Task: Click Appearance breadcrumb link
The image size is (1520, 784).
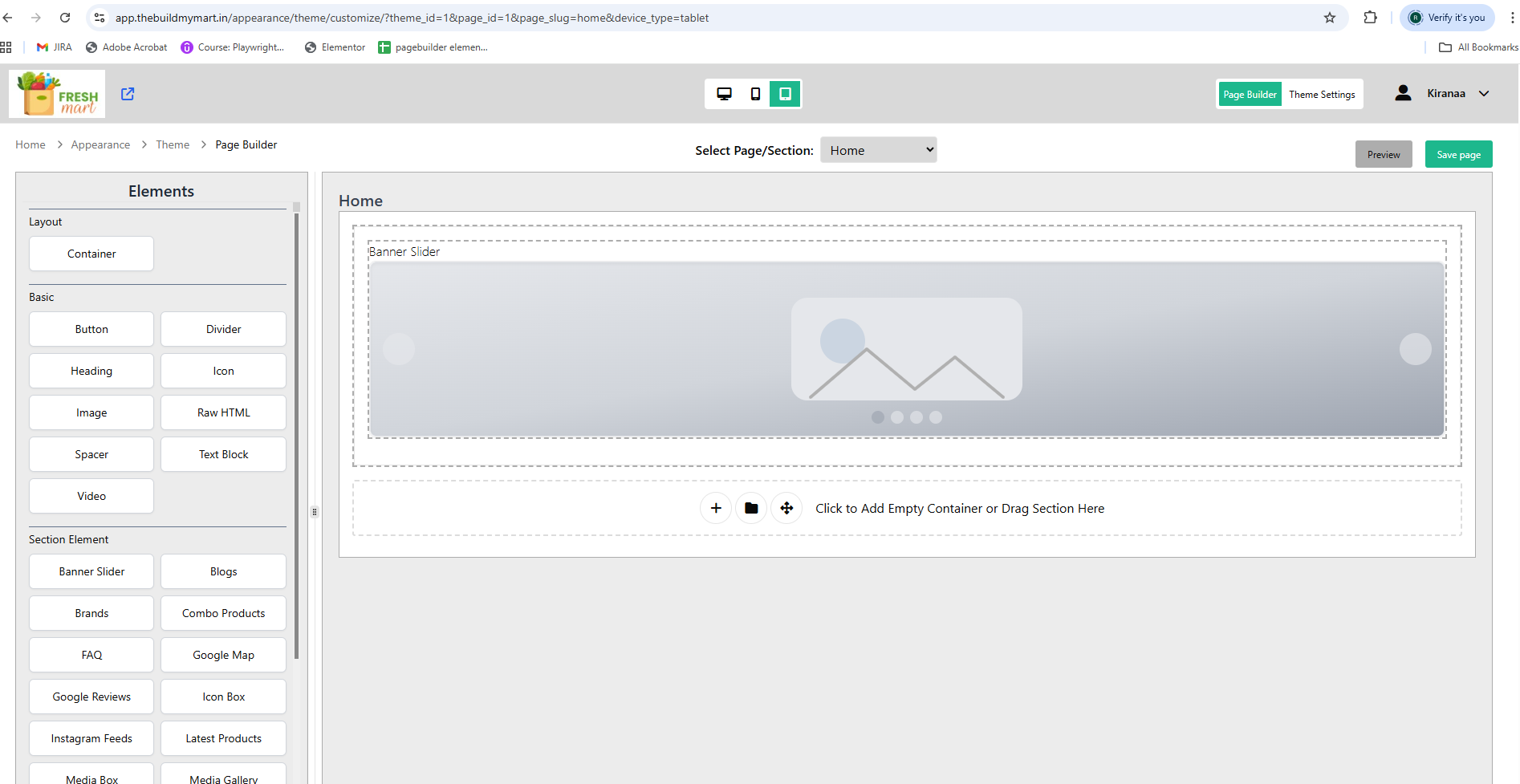Action: coord(100,144)
